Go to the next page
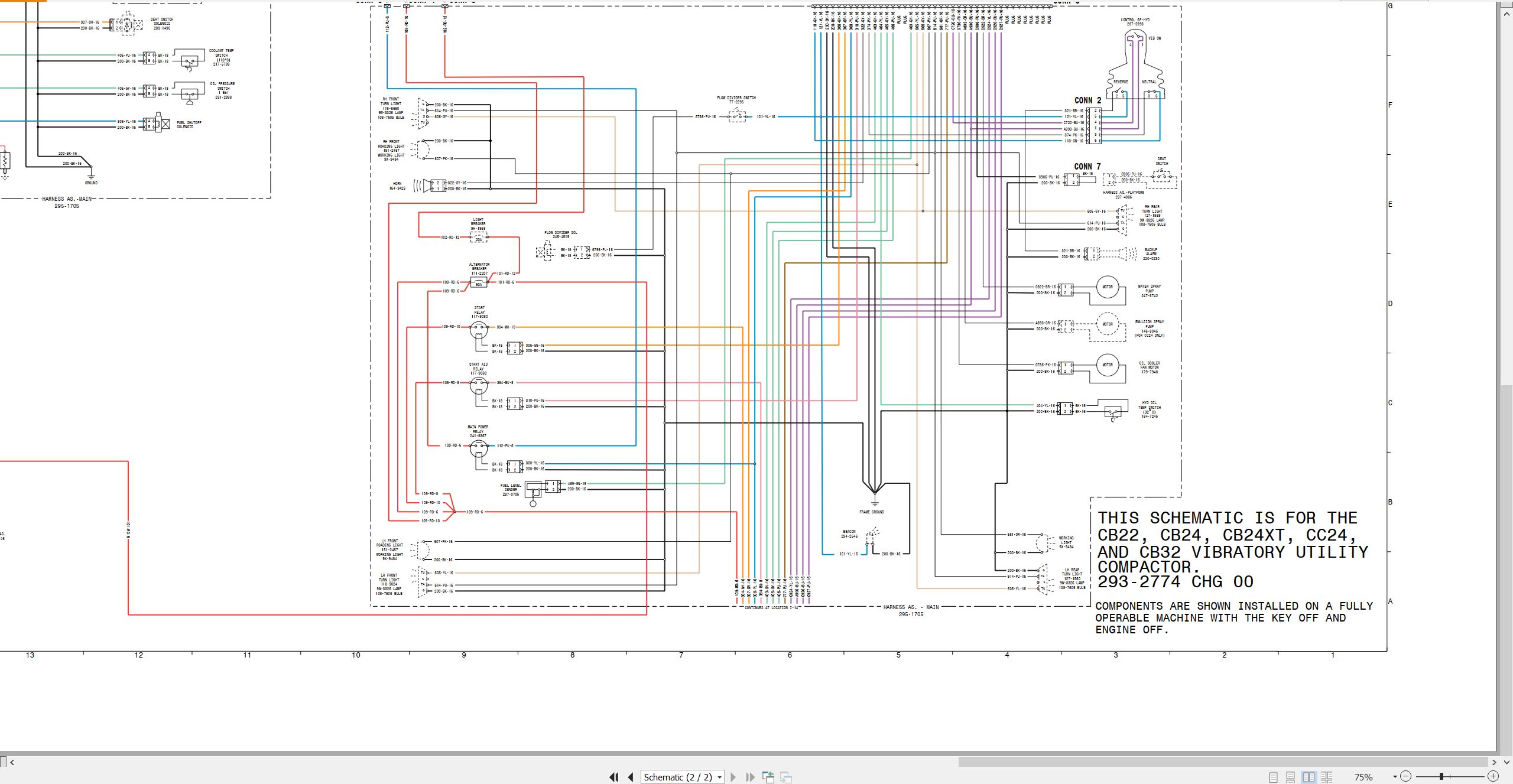 click(x=733, y=777)
